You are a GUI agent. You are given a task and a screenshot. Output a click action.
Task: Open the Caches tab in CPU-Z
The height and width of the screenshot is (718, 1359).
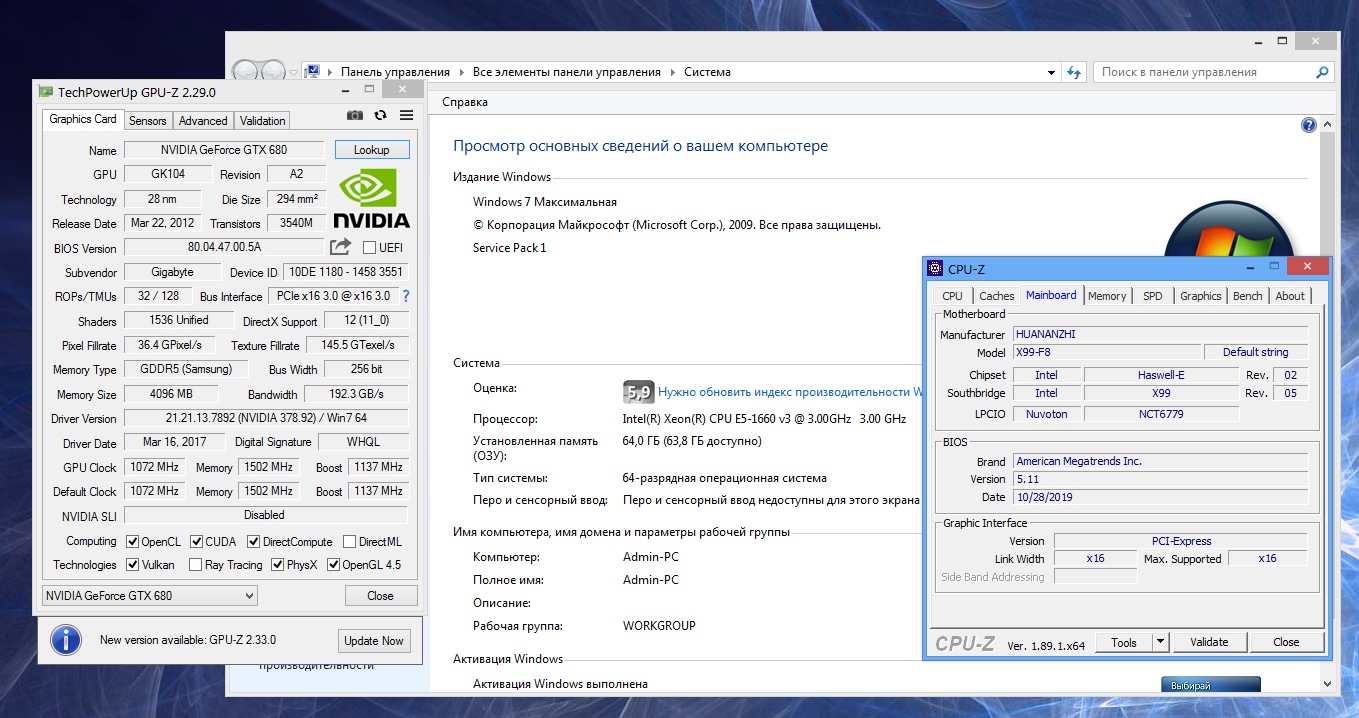pyautogui.click(x=996, y=296)
